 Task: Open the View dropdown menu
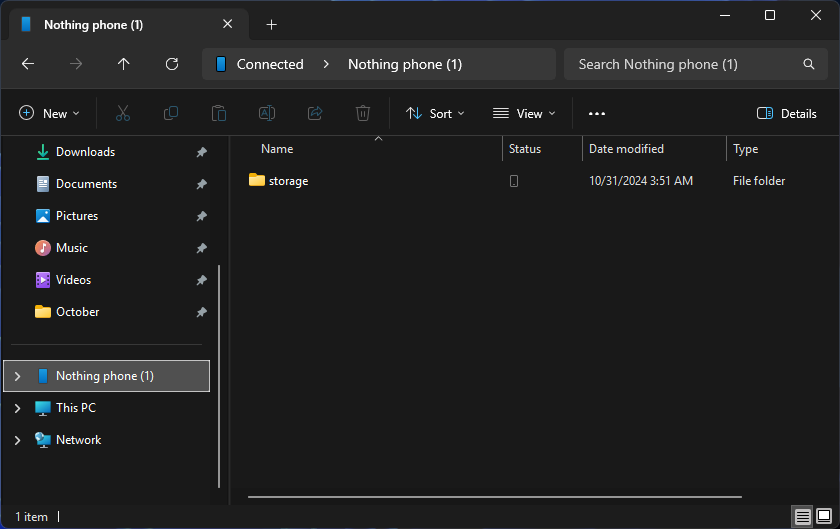[x=524, y=114]
